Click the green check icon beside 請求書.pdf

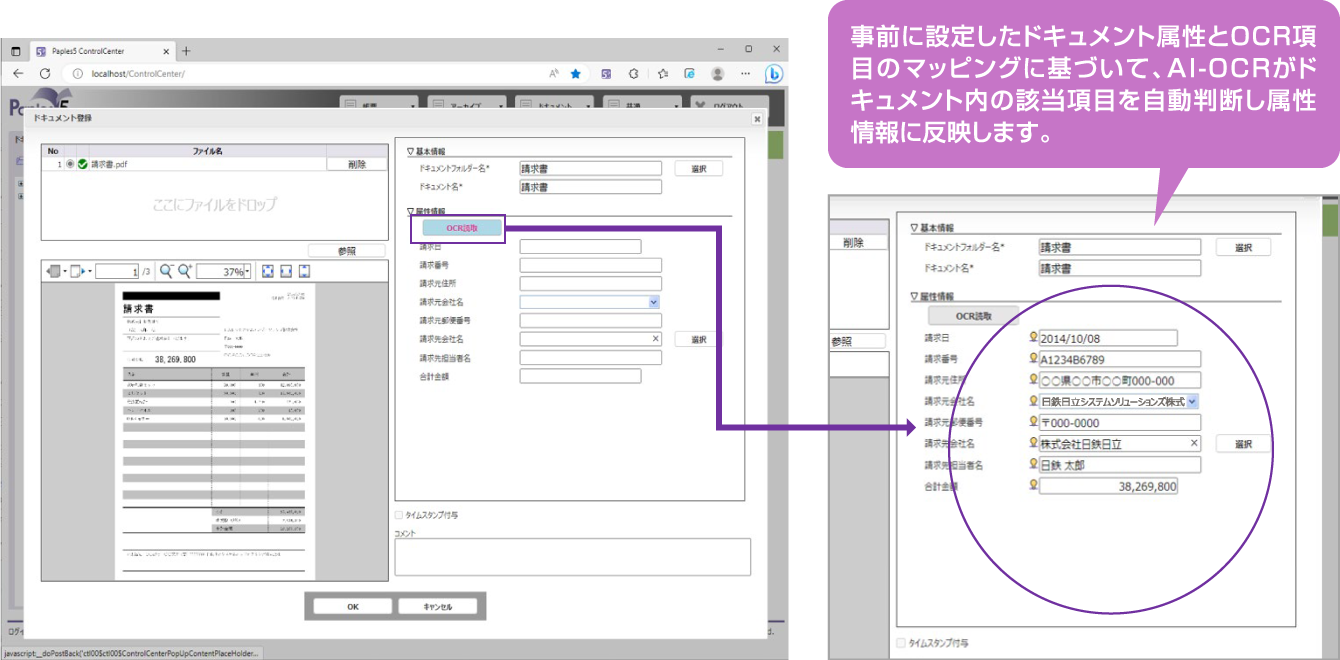82,165
